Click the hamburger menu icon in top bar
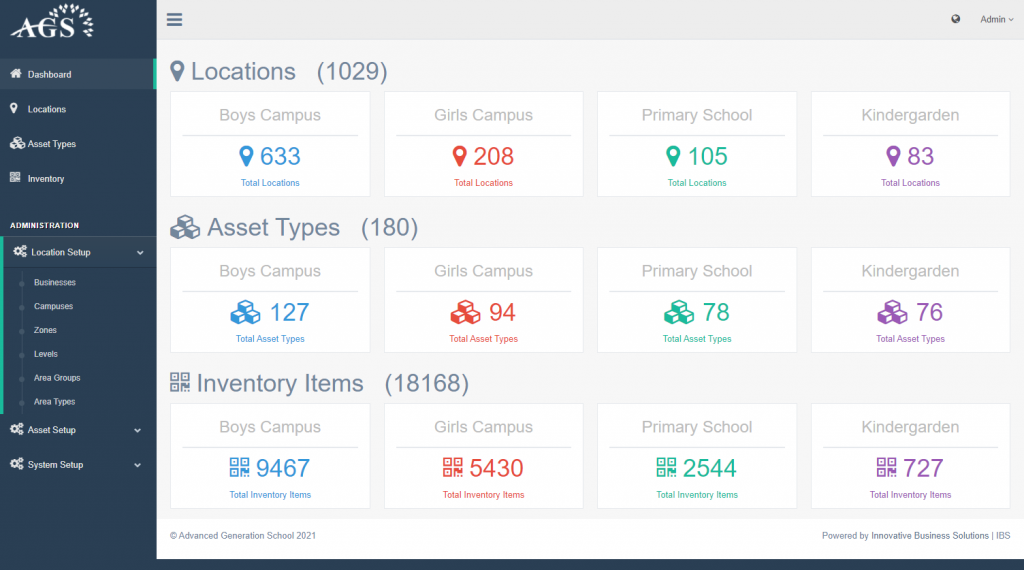 click(x=175, y=19)
